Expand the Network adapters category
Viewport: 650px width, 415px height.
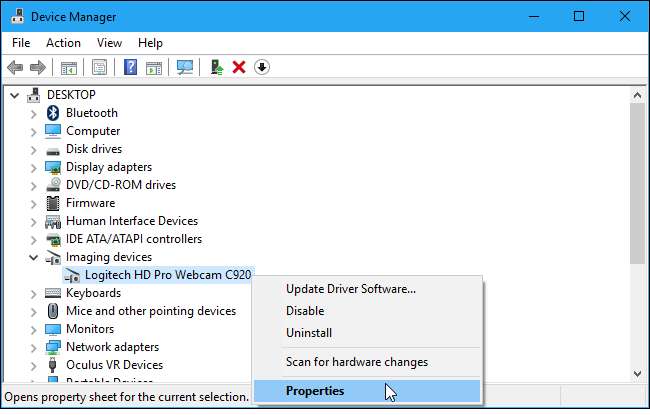[x=34, y=348]
